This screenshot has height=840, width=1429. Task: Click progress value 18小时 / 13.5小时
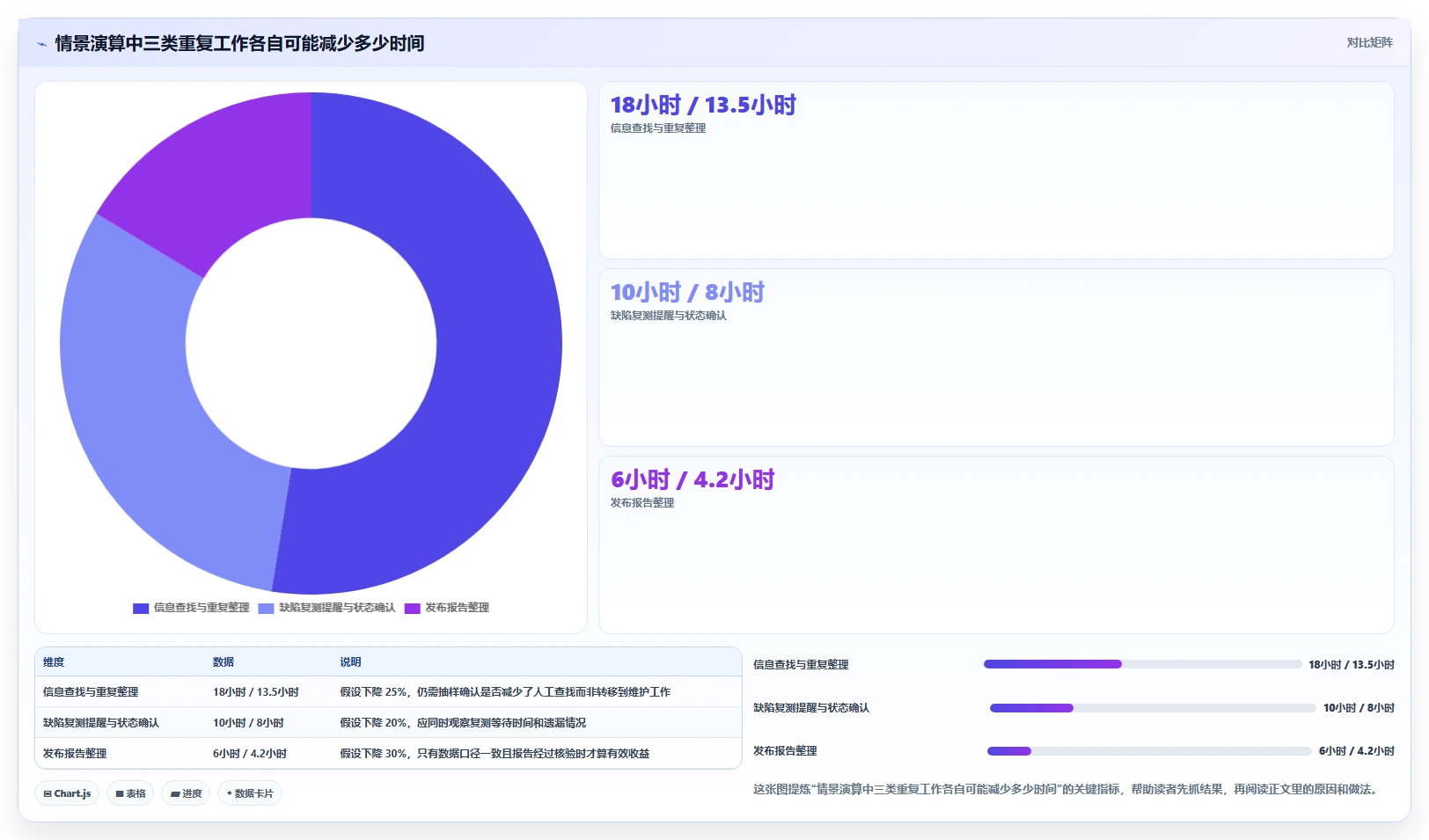point(1351,665)
